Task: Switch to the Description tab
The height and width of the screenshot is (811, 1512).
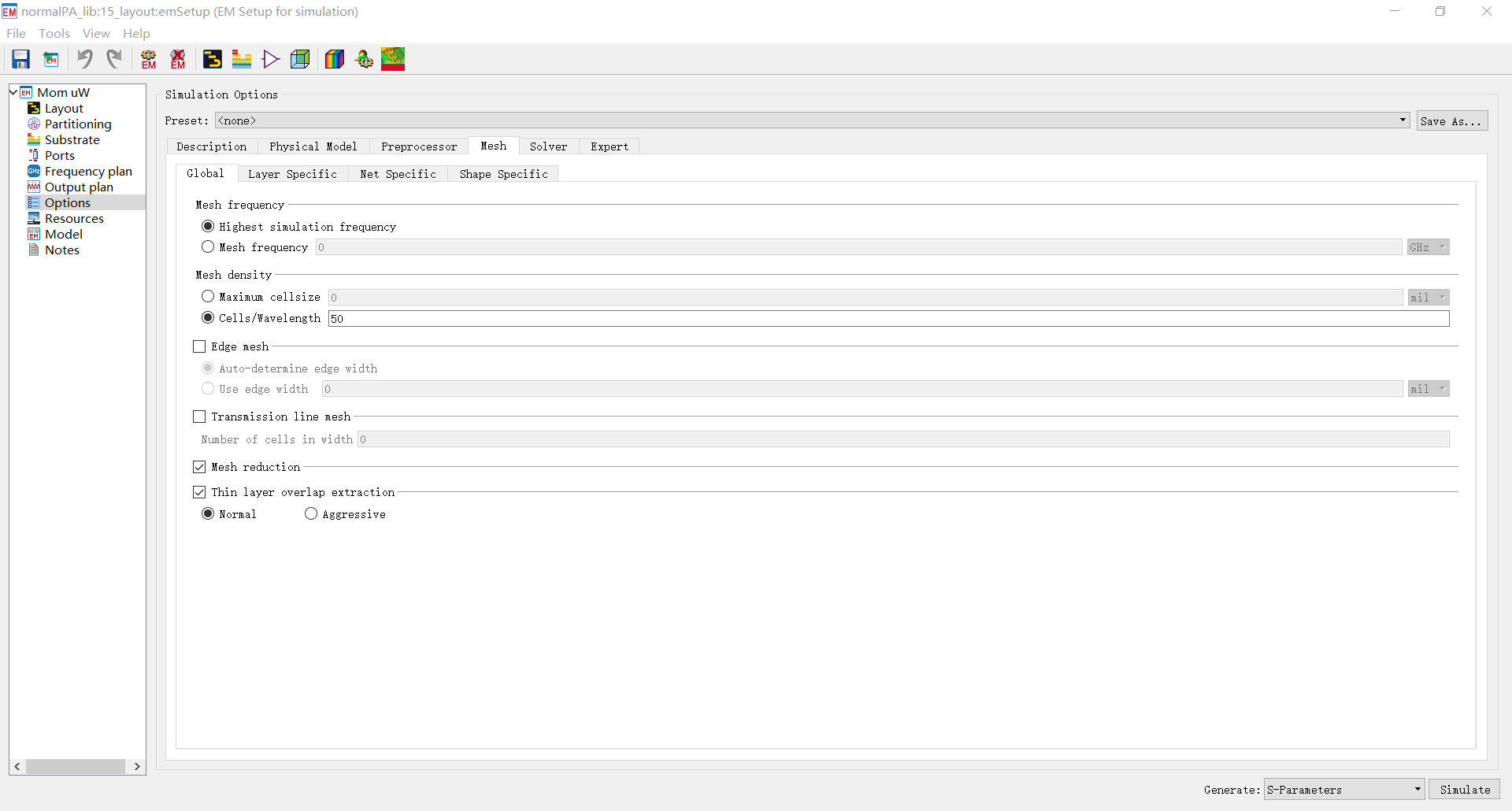Action: (x=212, y=146)
